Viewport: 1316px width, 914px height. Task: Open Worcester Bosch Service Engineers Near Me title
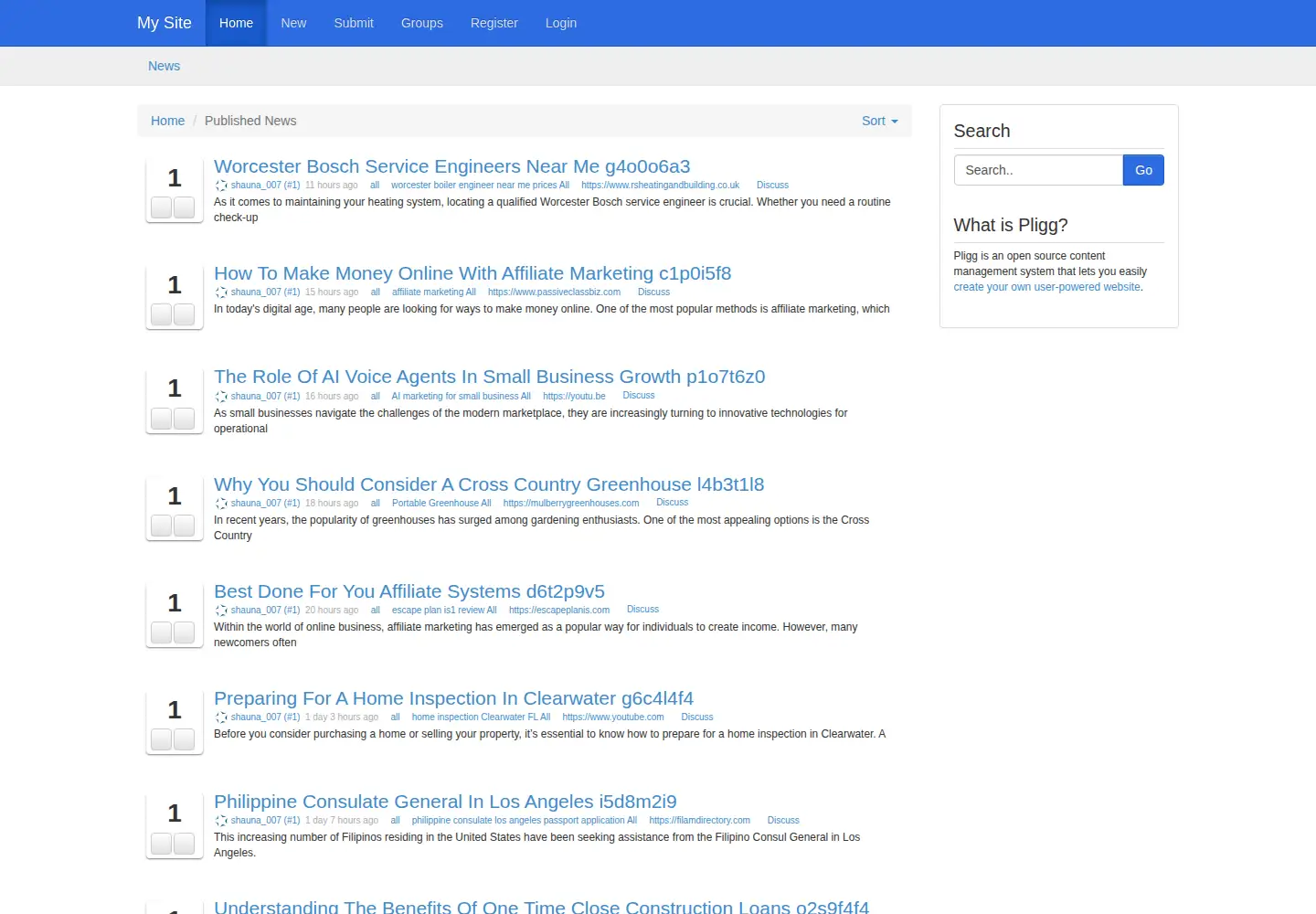[x=452, y=166]
